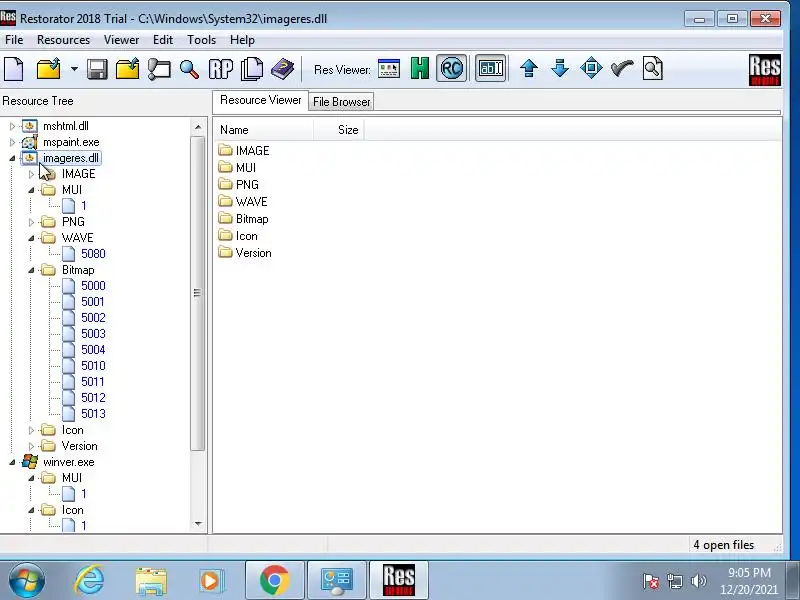Expand the IMAGE folder under imageres.dll

pyautogui.click(x=32, y=174)
